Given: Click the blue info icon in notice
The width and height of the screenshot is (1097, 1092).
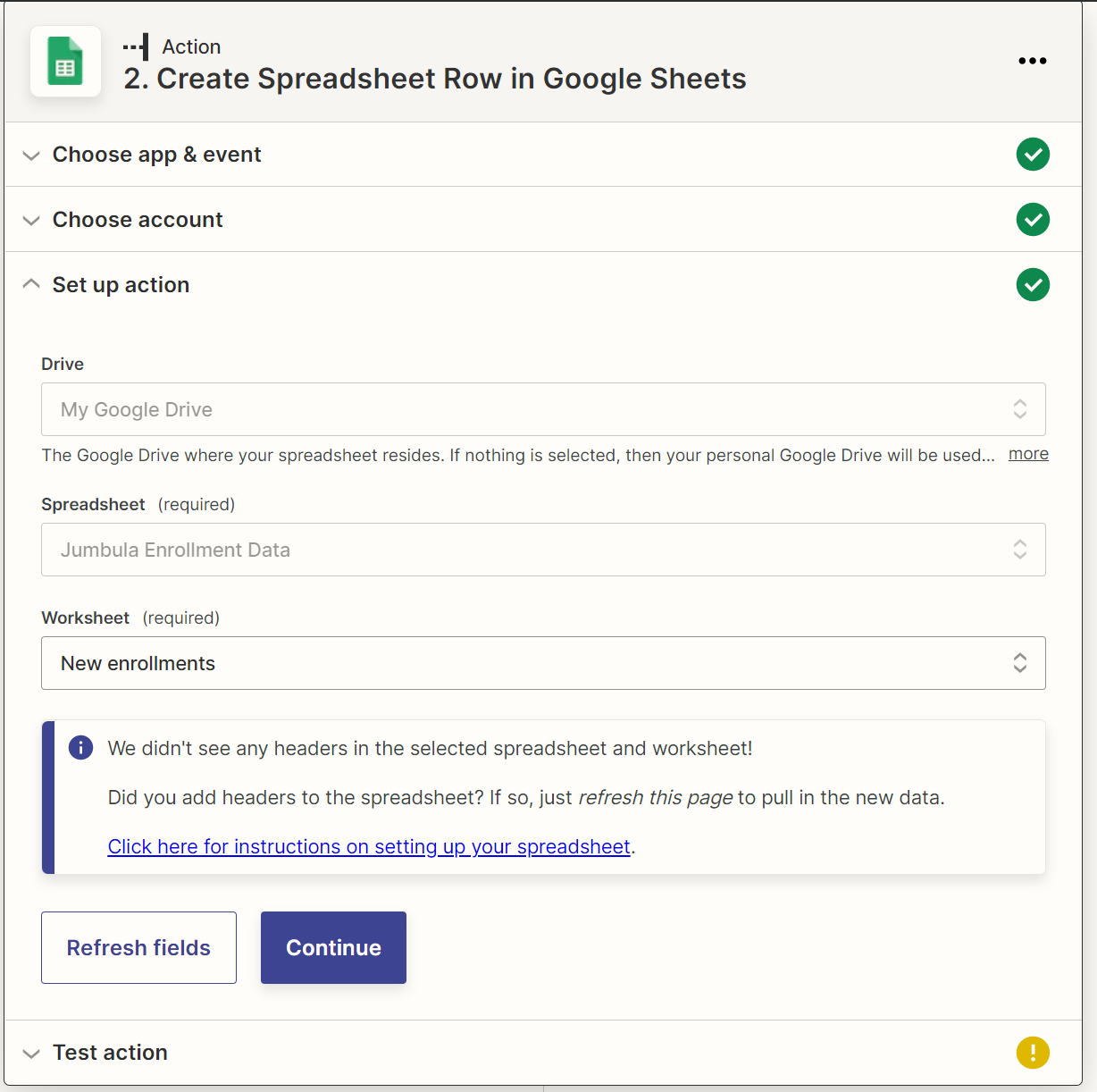Looking at the screenshot, I should tap(80, 748).
